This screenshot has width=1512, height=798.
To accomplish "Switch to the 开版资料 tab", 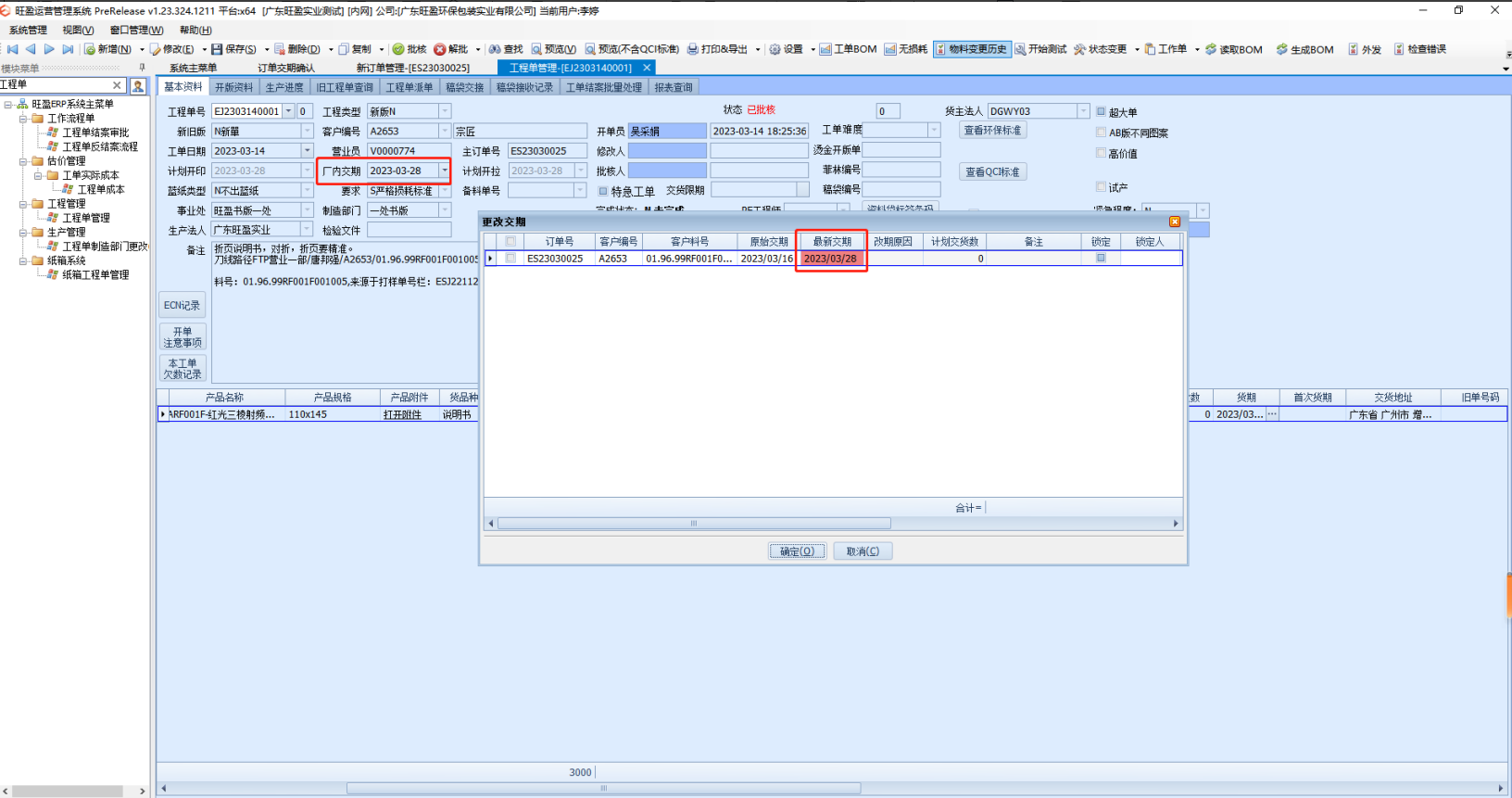I will pos(233,87).
